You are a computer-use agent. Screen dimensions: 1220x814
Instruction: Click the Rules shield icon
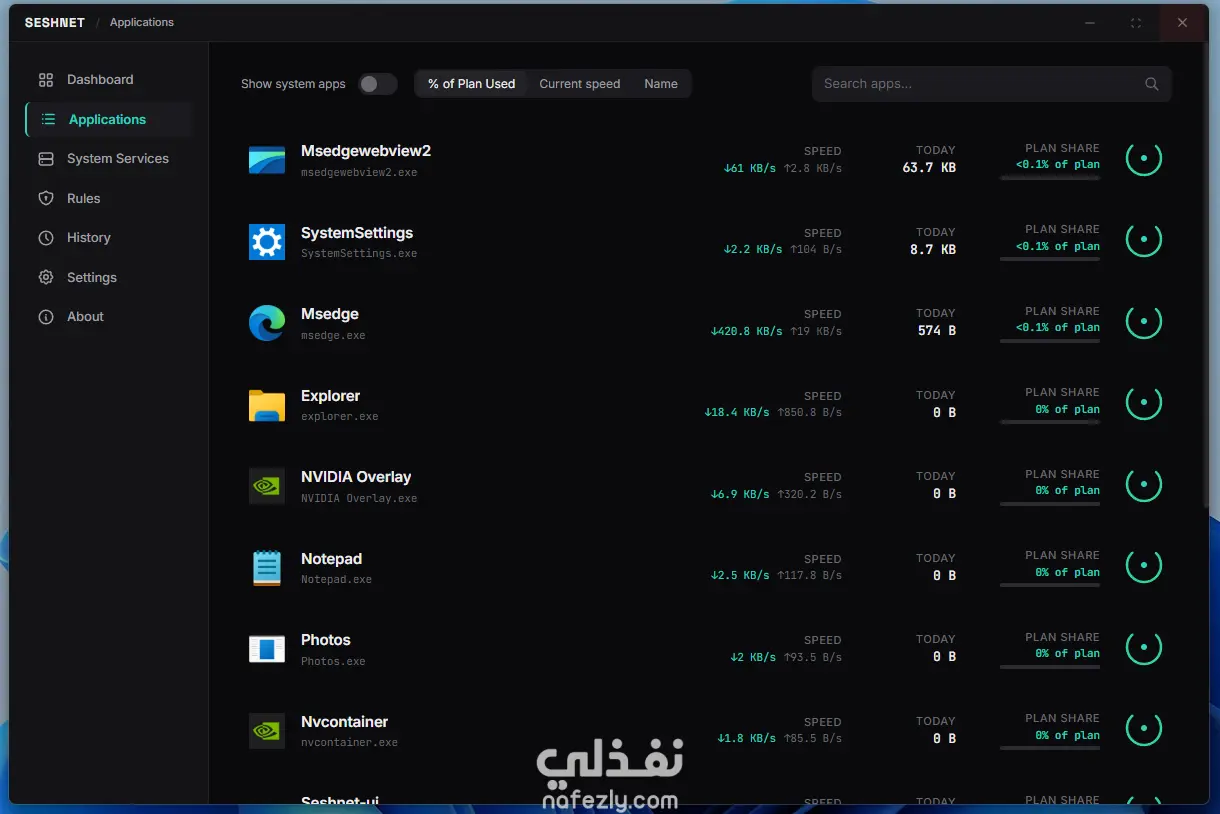tap(46, 199)
